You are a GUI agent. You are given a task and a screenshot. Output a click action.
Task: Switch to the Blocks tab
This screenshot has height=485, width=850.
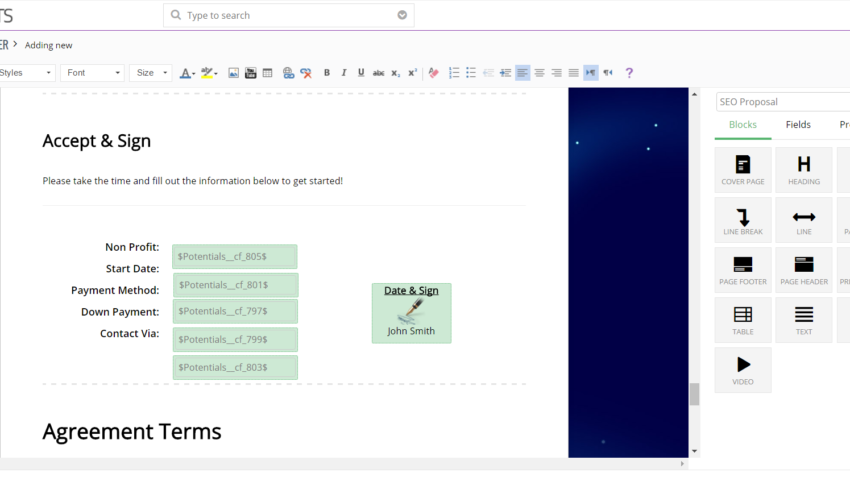coord(743,125)
